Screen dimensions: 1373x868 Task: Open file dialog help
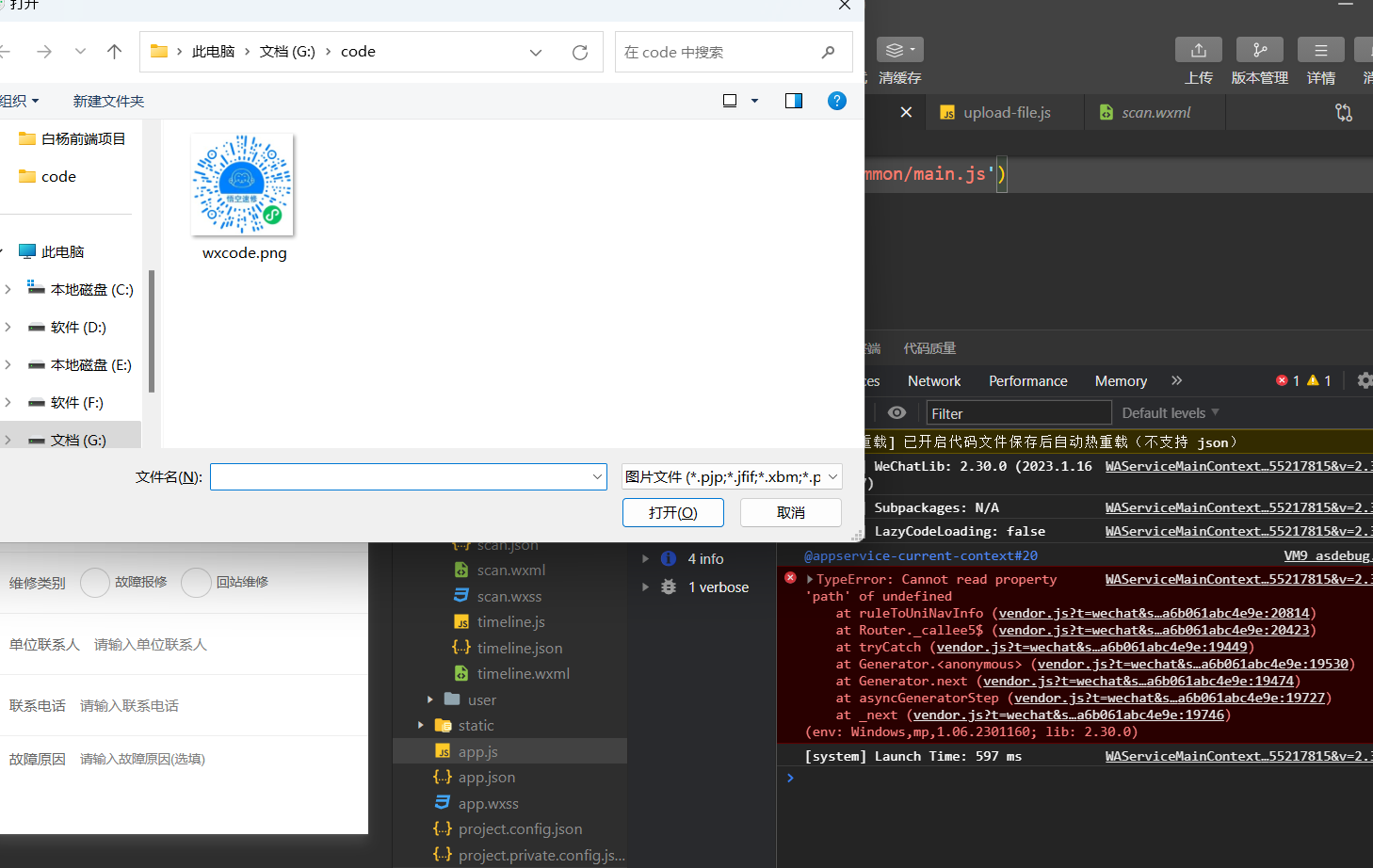[836, 101]
